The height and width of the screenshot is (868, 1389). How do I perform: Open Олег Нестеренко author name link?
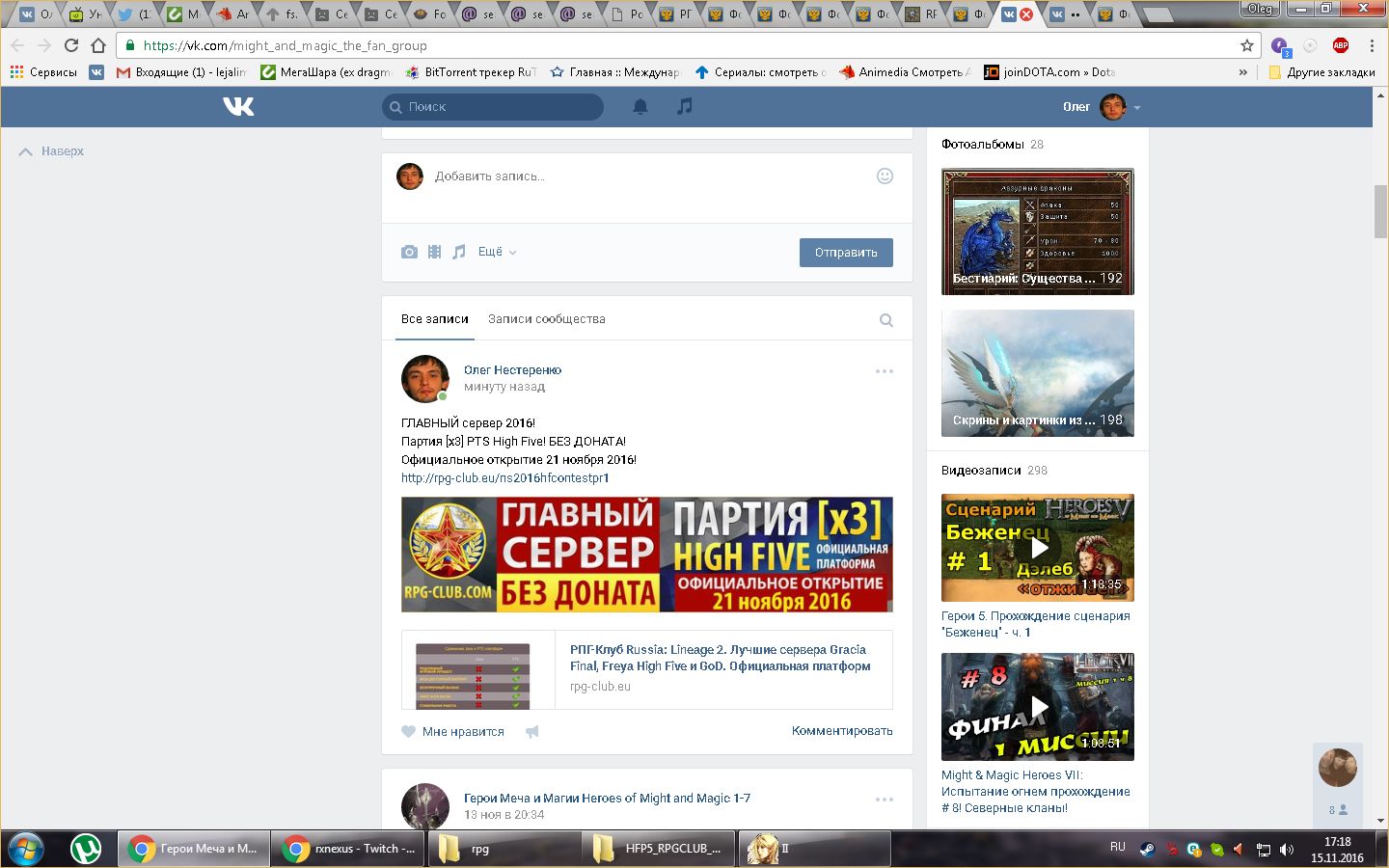click(x=512, y=370)
